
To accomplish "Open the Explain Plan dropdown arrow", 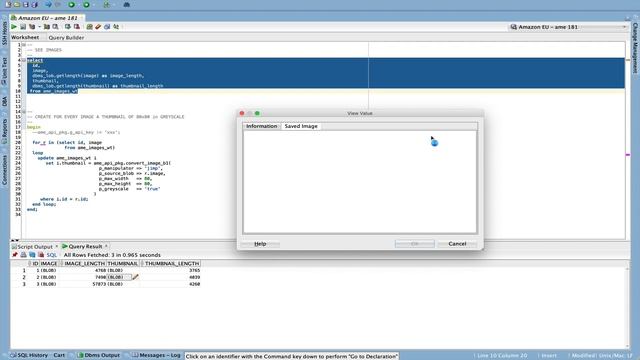I will (x=40, y=27).
